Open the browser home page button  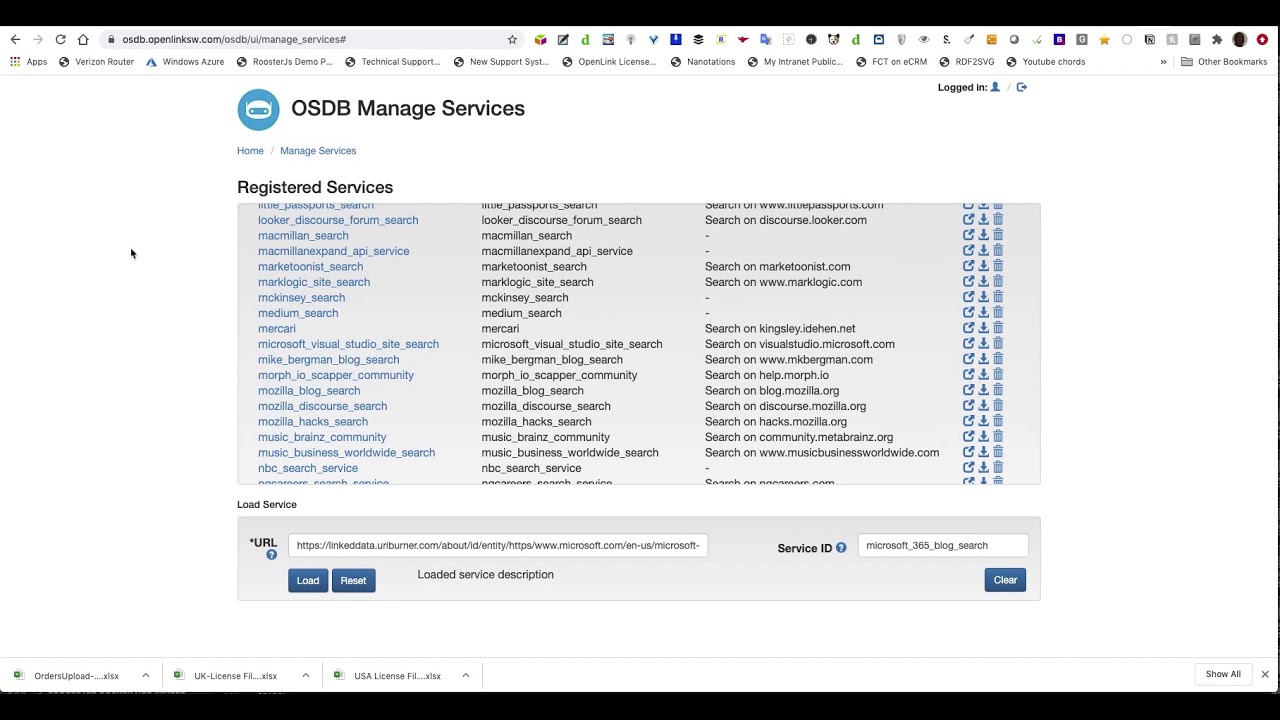pos(83,39)
